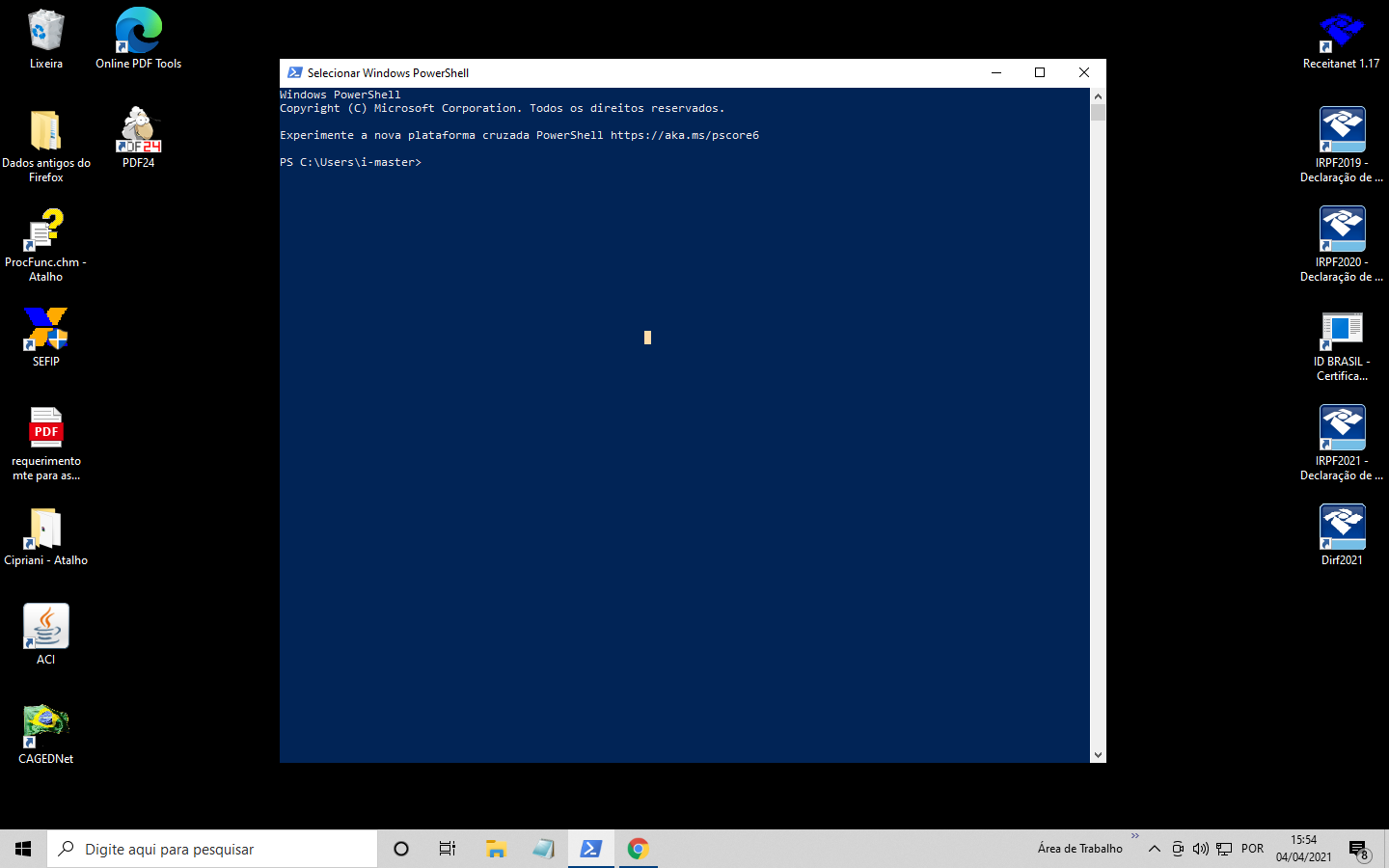Select the IRPF2021 Declaração shortcut
The image size is (1389, 868).
[1342, 443]
